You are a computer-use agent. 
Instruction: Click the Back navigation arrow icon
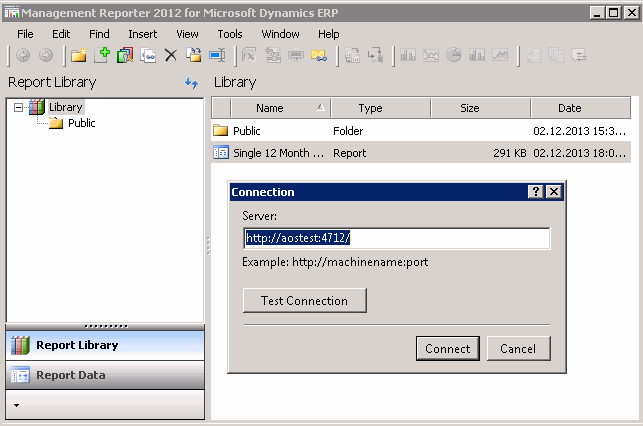tap(23, 55)
